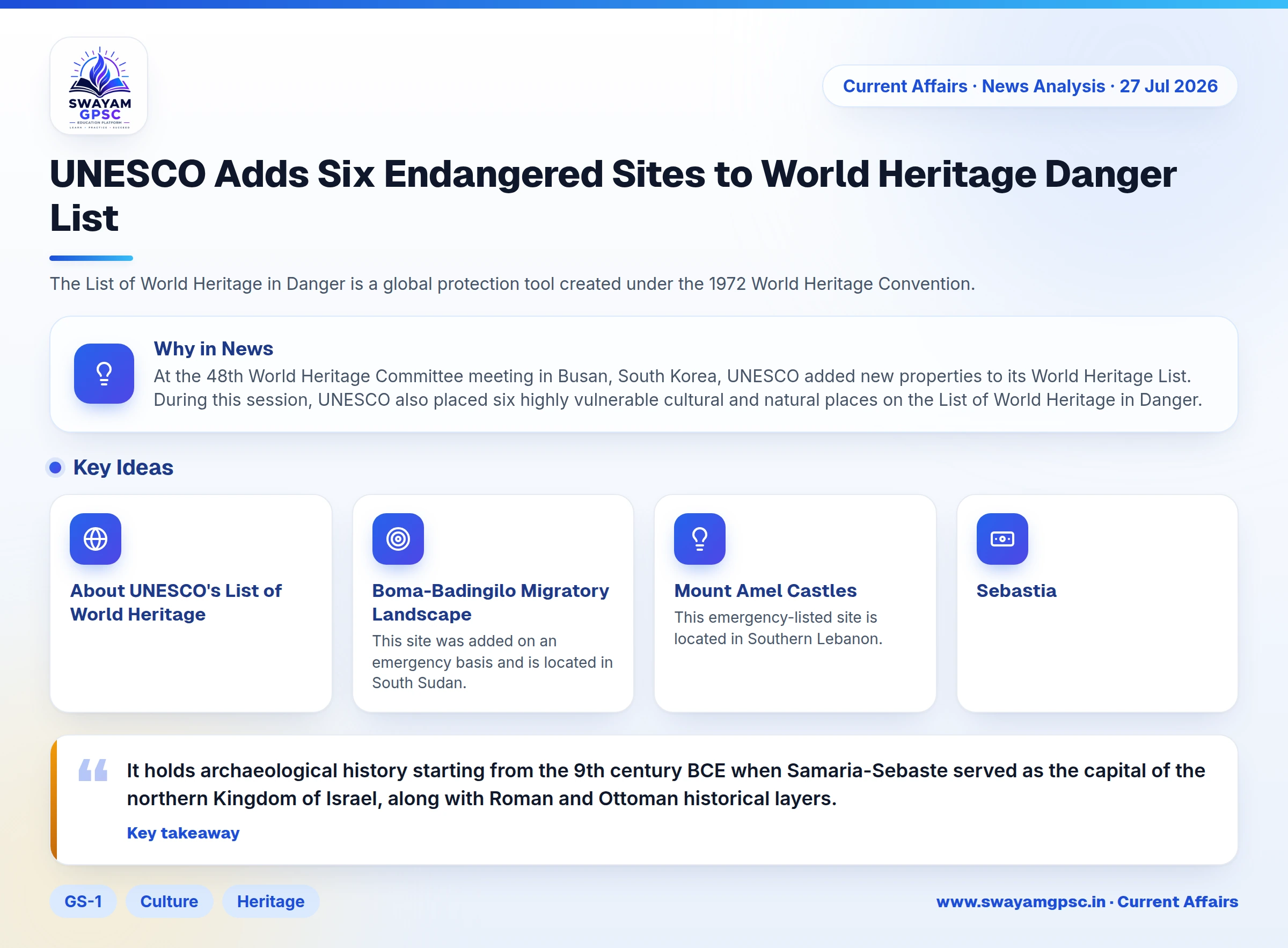Click the Key Ideas section heading
The height and width of the screenshot is (948, 1288).
123,468
